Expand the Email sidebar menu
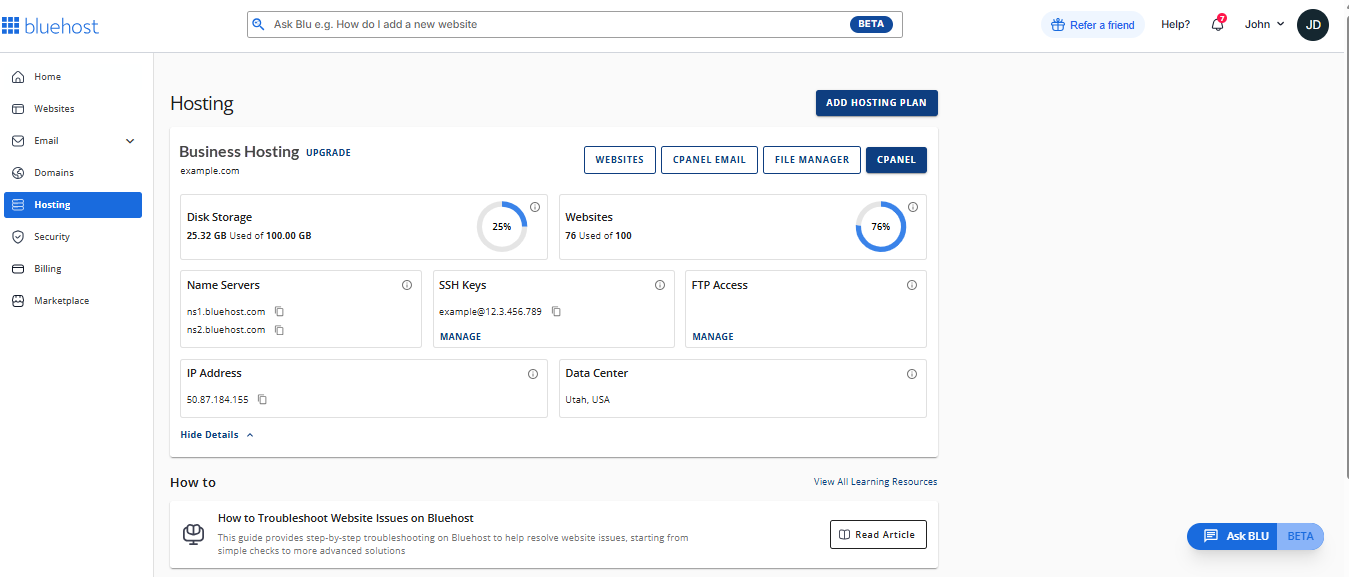This screenshot has width=1349, height=577. 129,140
